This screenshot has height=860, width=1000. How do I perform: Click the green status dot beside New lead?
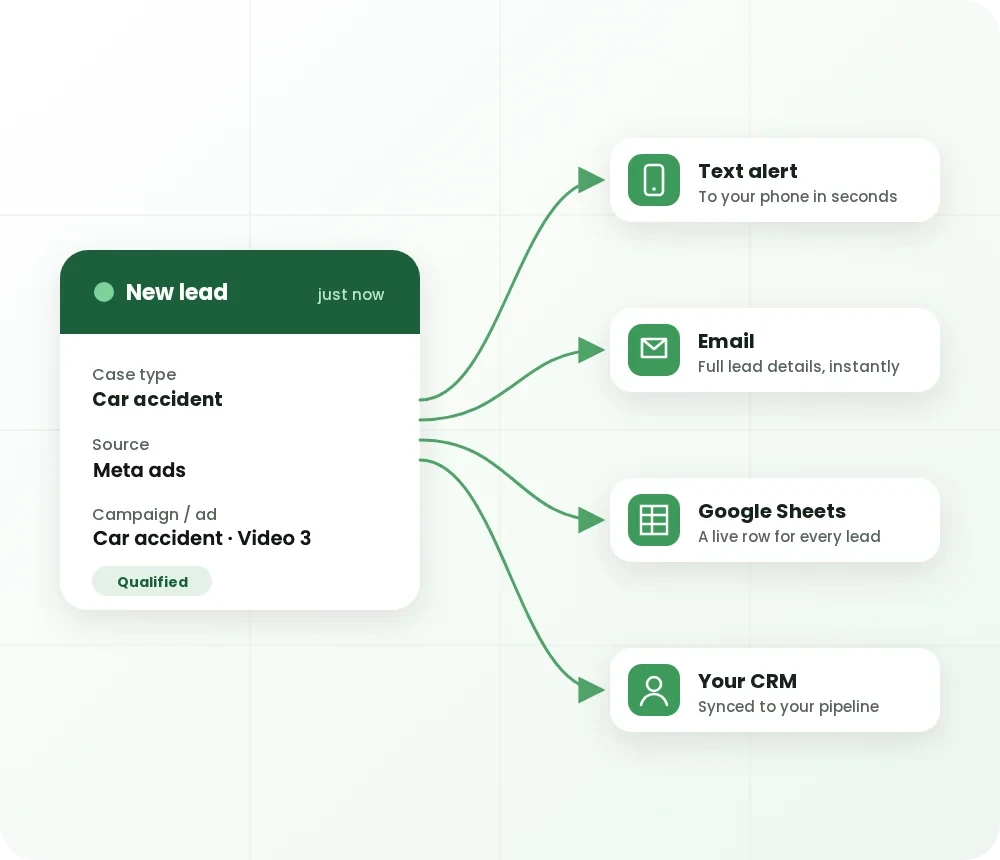(x=104, y=292)
